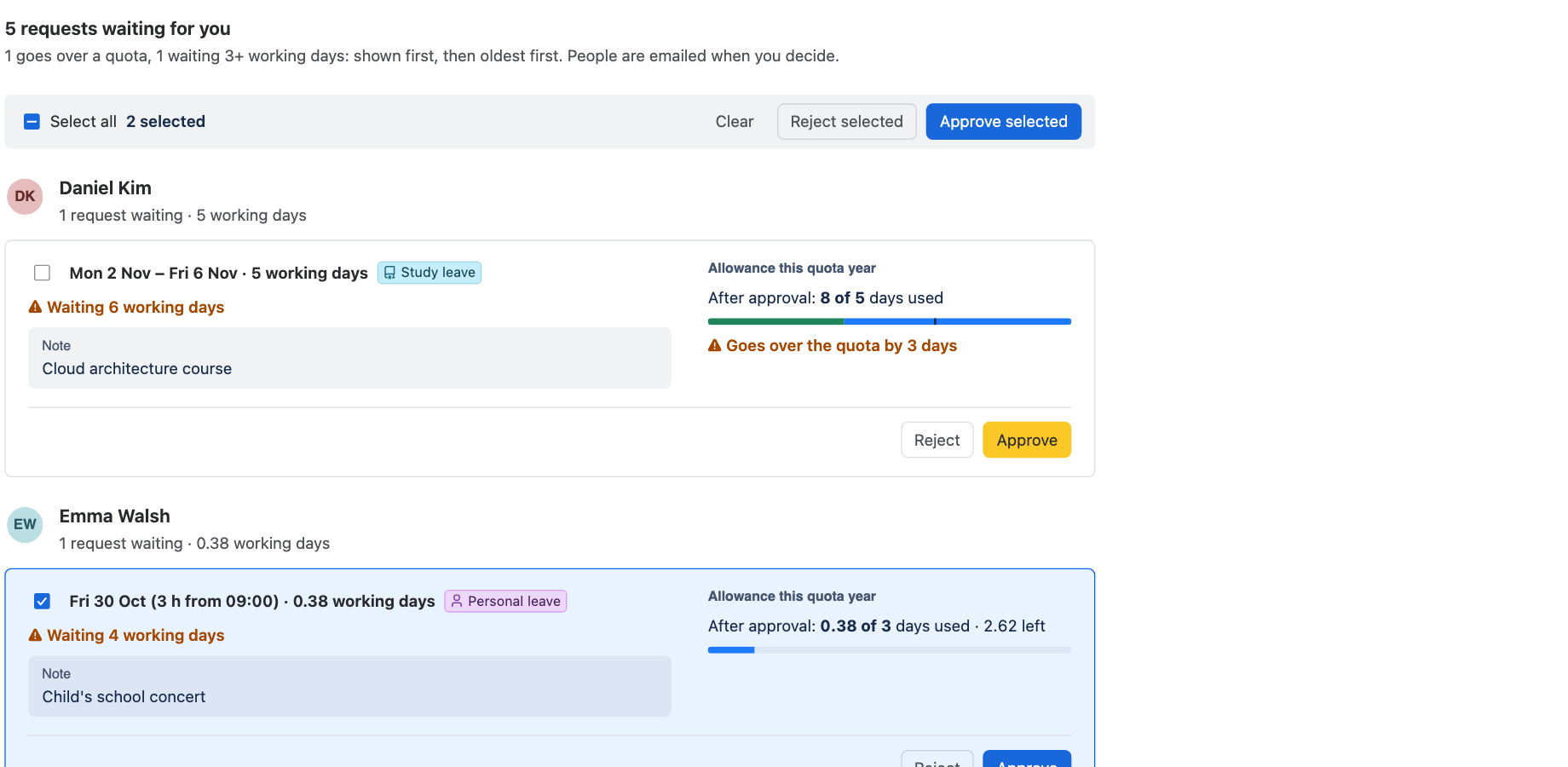
Task: Check the Mon 2 Nov – Fri 6 Nov request
Action: pos(42,273)
